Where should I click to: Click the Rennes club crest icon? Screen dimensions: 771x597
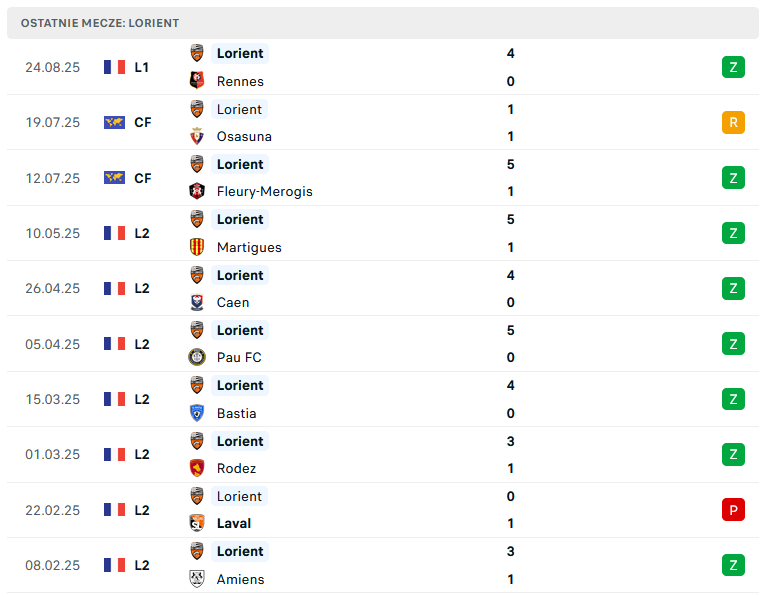click(x=197, y=80)
